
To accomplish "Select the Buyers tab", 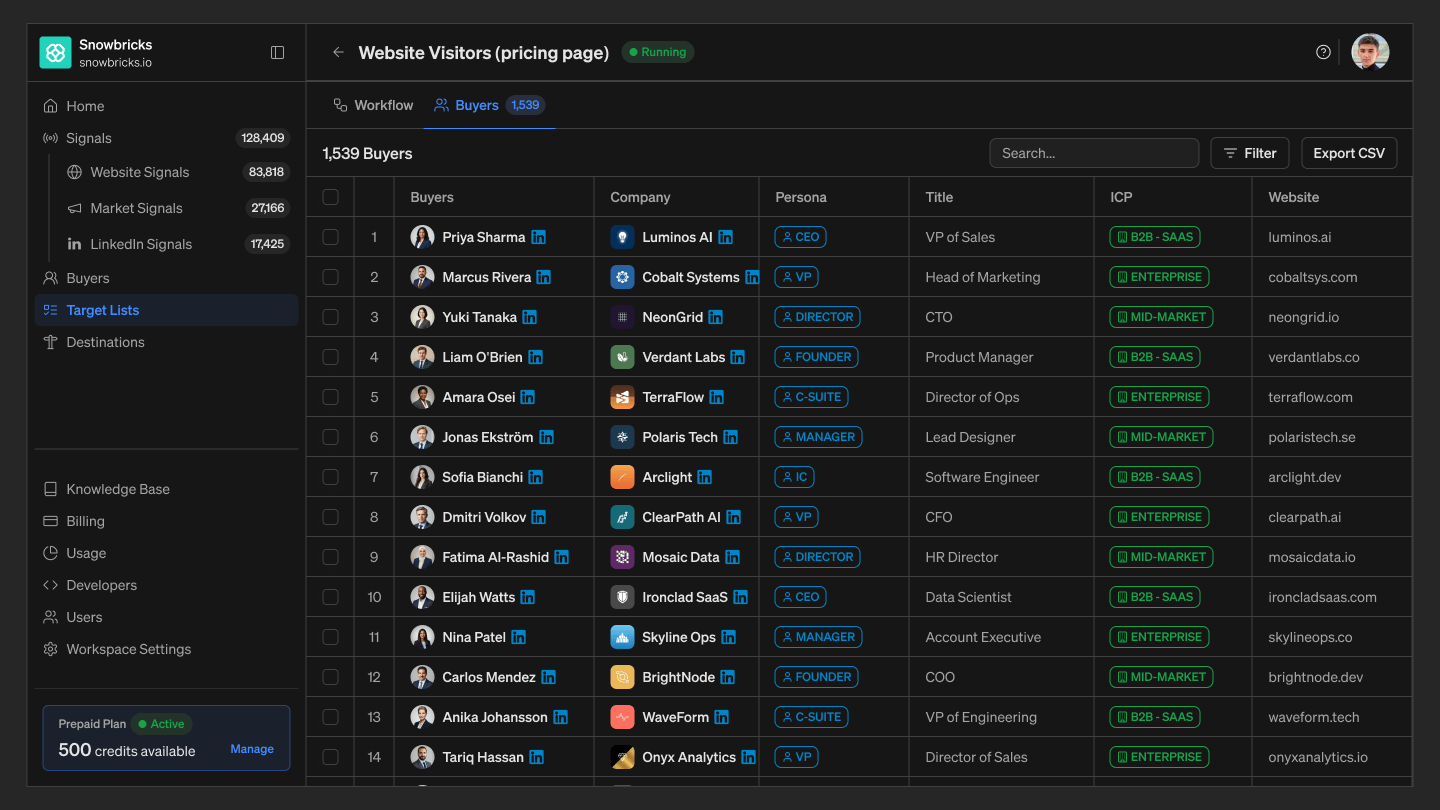I will (489, 105).
